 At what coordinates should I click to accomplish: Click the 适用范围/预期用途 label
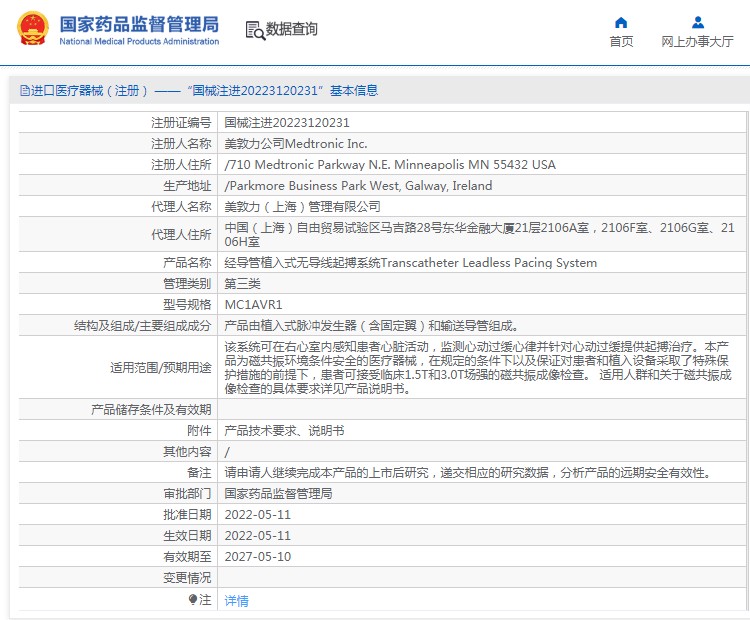[161, 367]
